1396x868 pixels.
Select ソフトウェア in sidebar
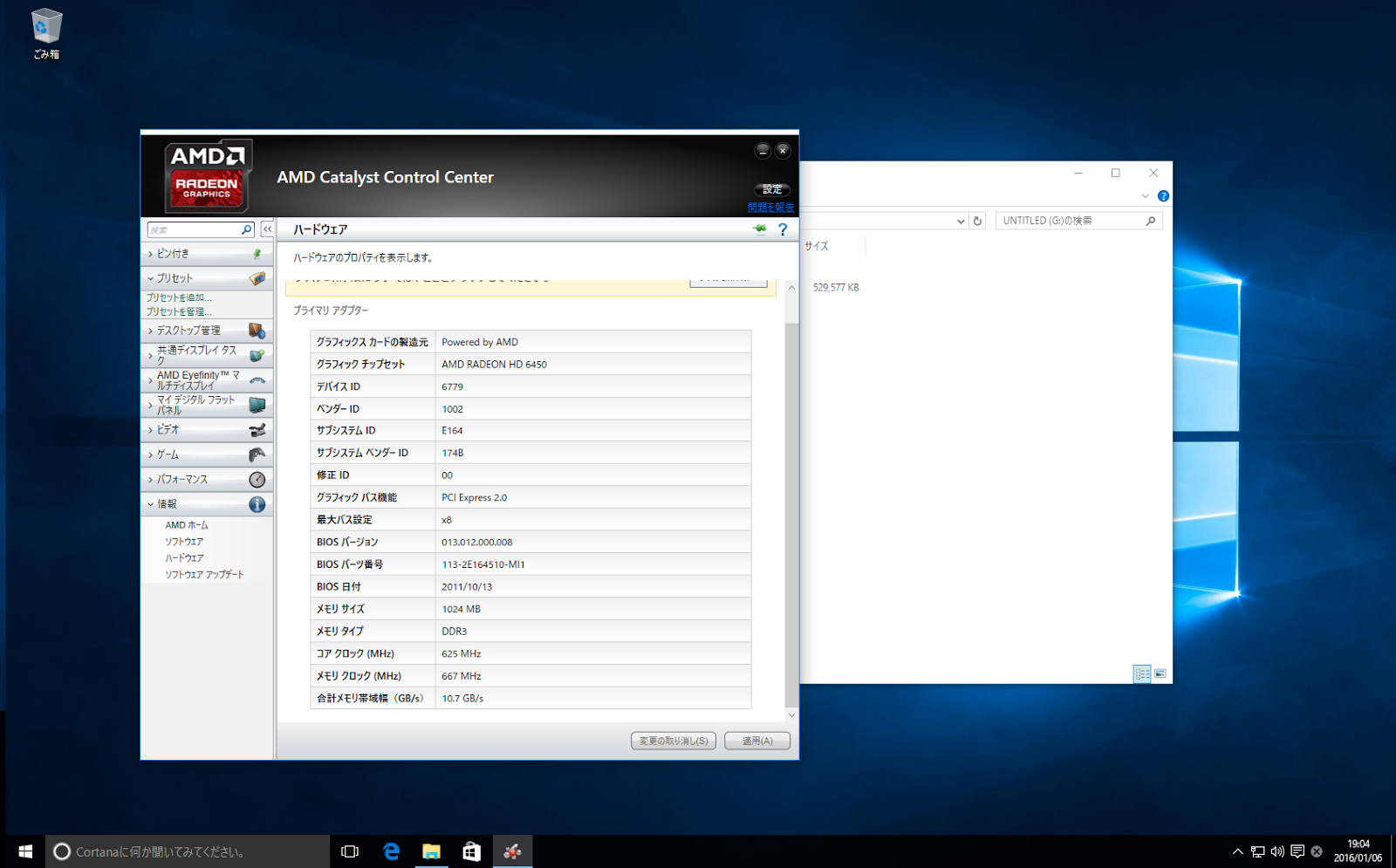pyautogui.click(x=184, y=542)
